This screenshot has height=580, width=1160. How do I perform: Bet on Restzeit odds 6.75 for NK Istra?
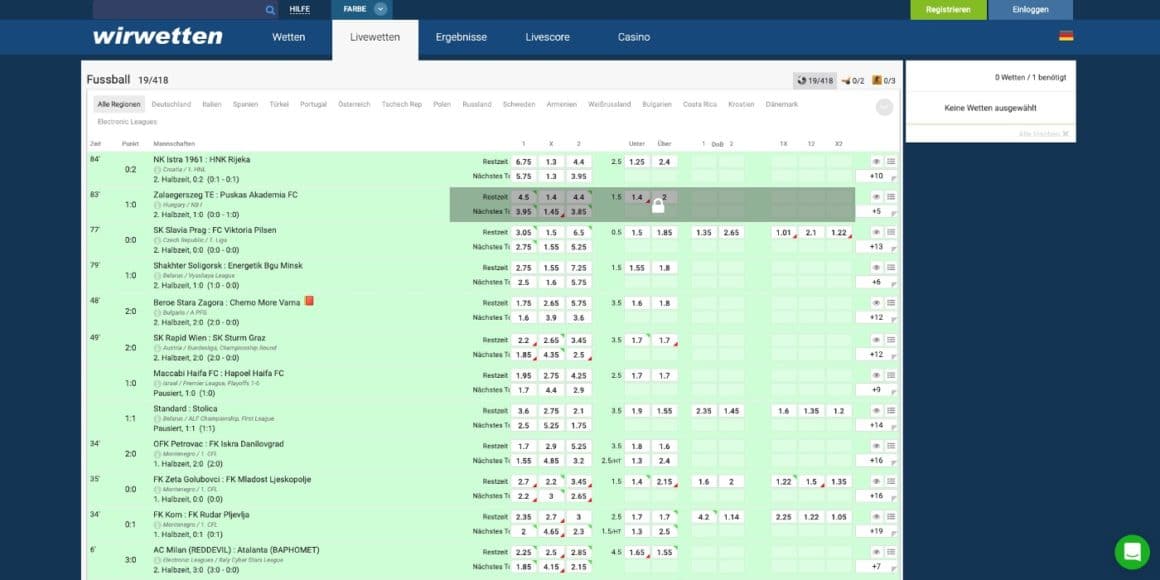click(x=524, y=162)
